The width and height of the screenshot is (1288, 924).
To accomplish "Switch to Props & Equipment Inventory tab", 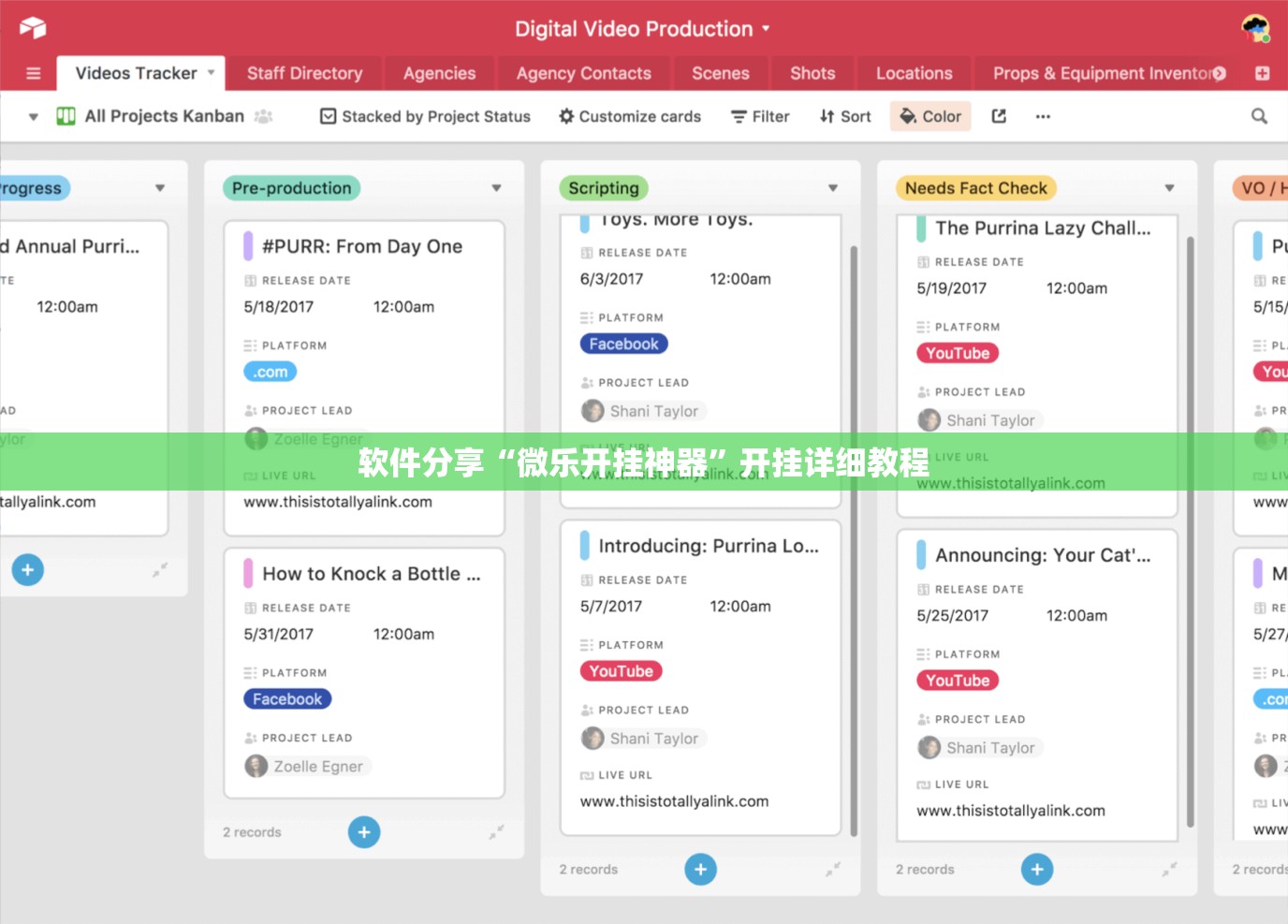I will 1103,73.
